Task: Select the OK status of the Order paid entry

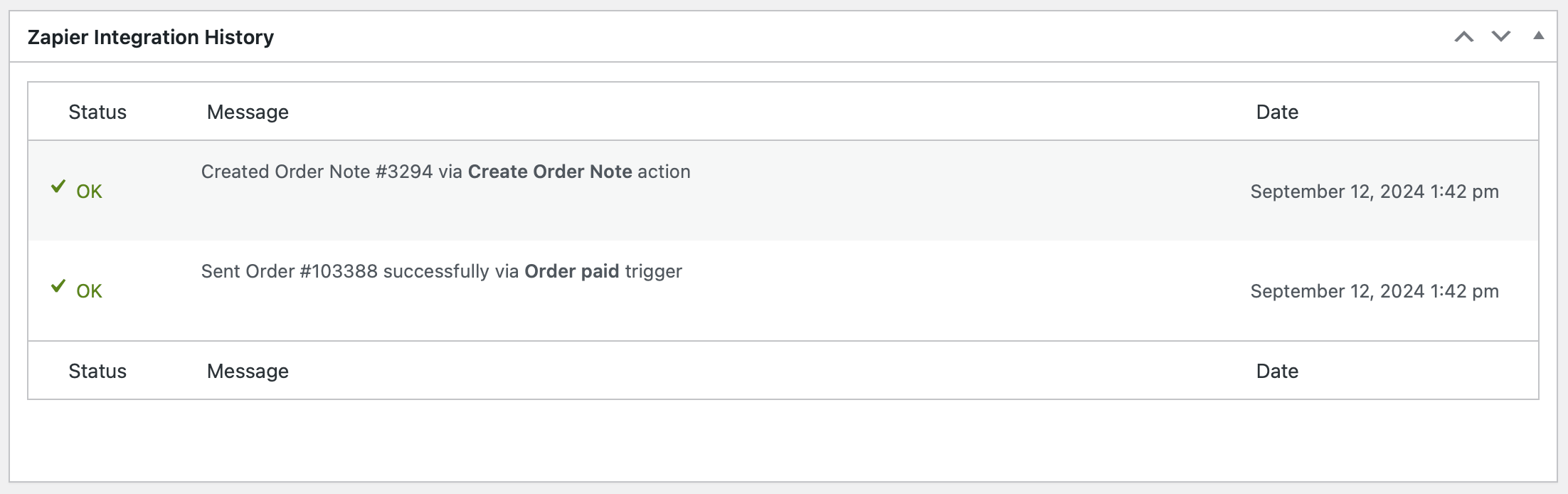Action: coord(89,291)
